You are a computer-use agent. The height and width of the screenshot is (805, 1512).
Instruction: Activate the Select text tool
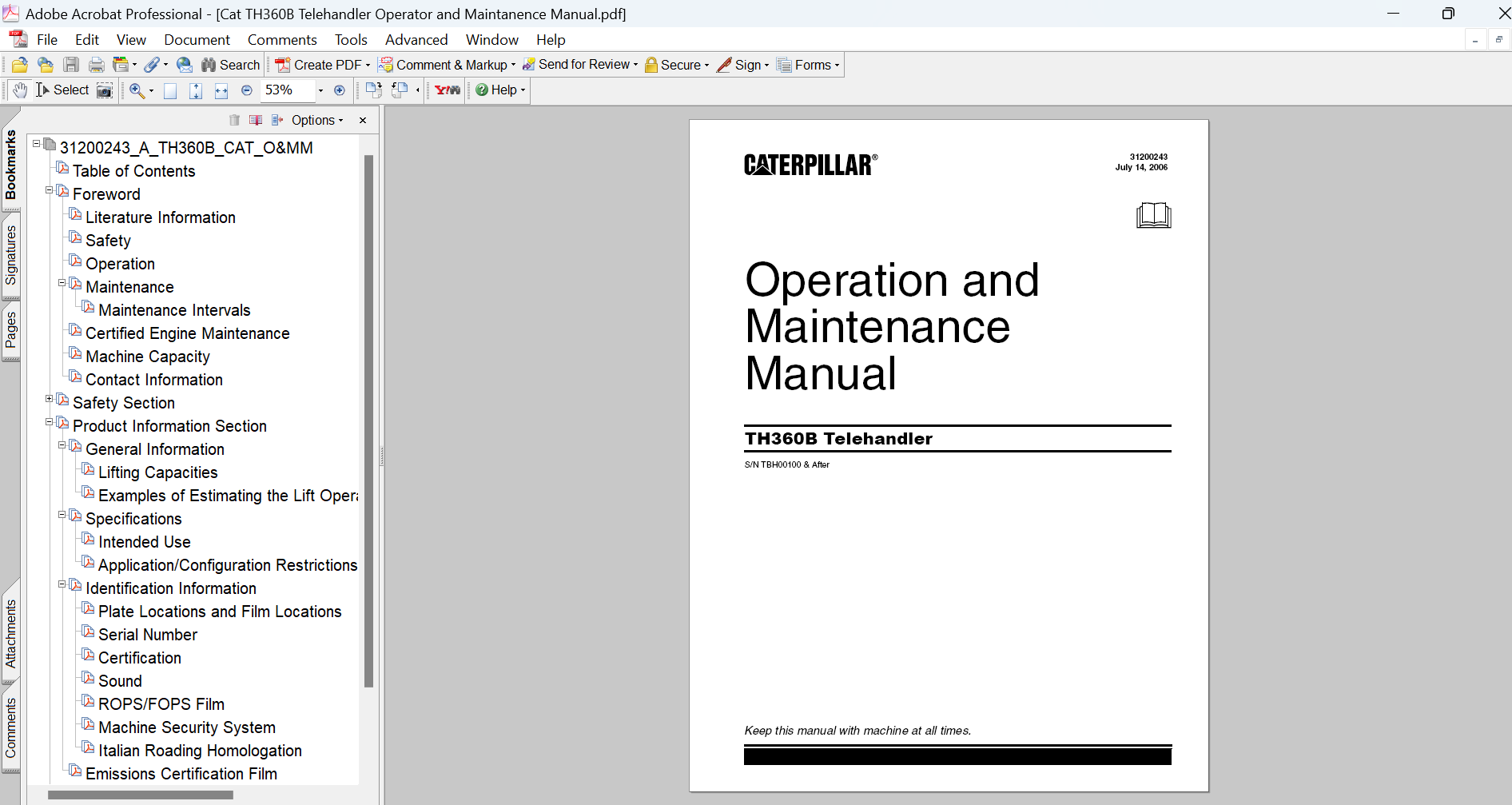coord(62,90)
